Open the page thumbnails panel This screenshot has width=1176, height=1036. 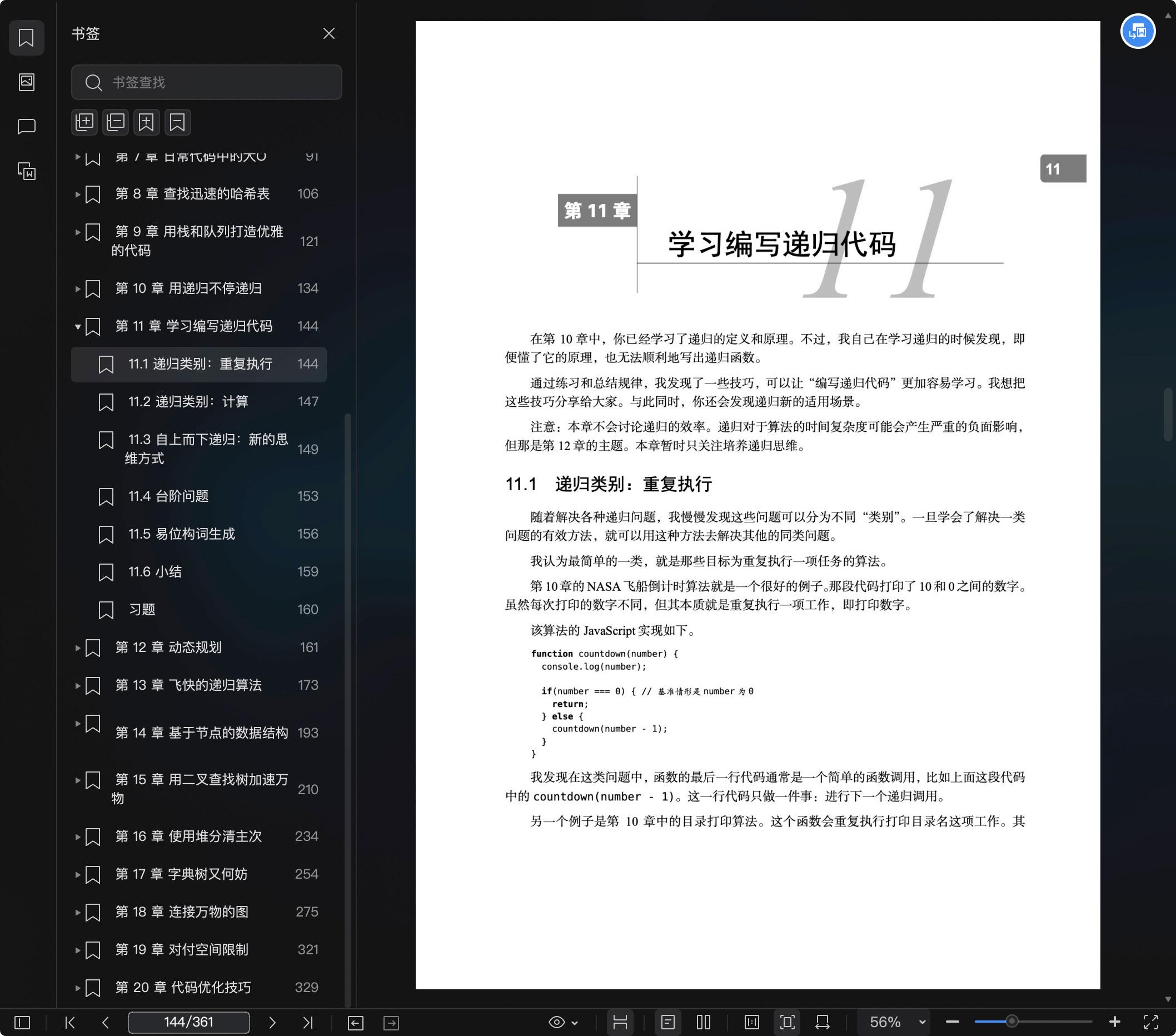pos(26,82)
